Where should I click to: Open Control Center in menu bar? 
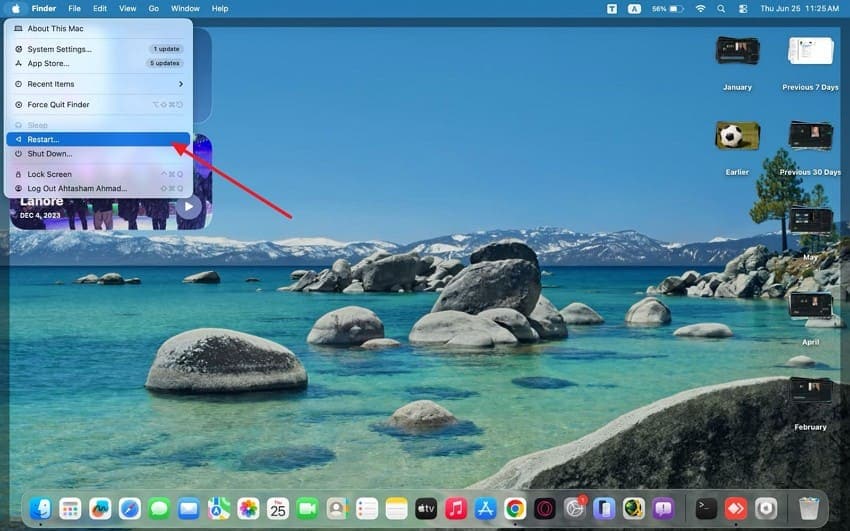(743, 9)
